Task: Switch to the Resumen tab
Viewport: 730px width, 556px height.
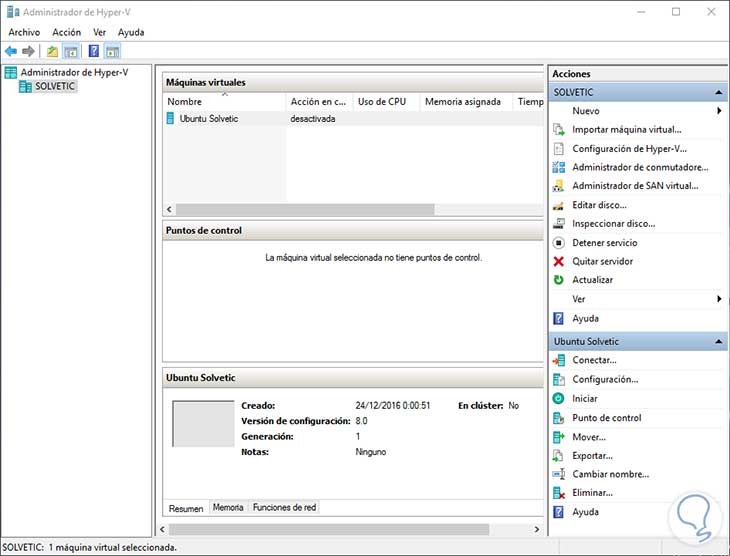Action: (x=186, y=509)
